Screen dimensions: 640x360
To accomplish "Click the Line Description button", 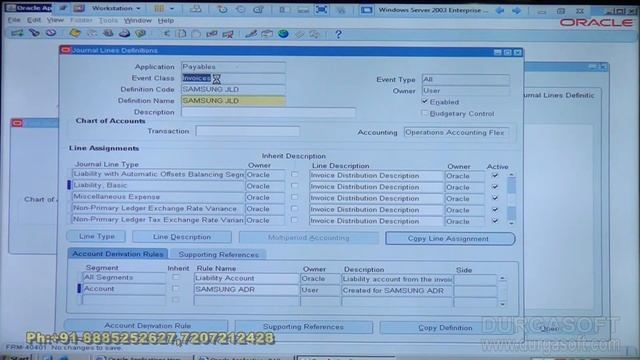I will (x=182, y=237).
